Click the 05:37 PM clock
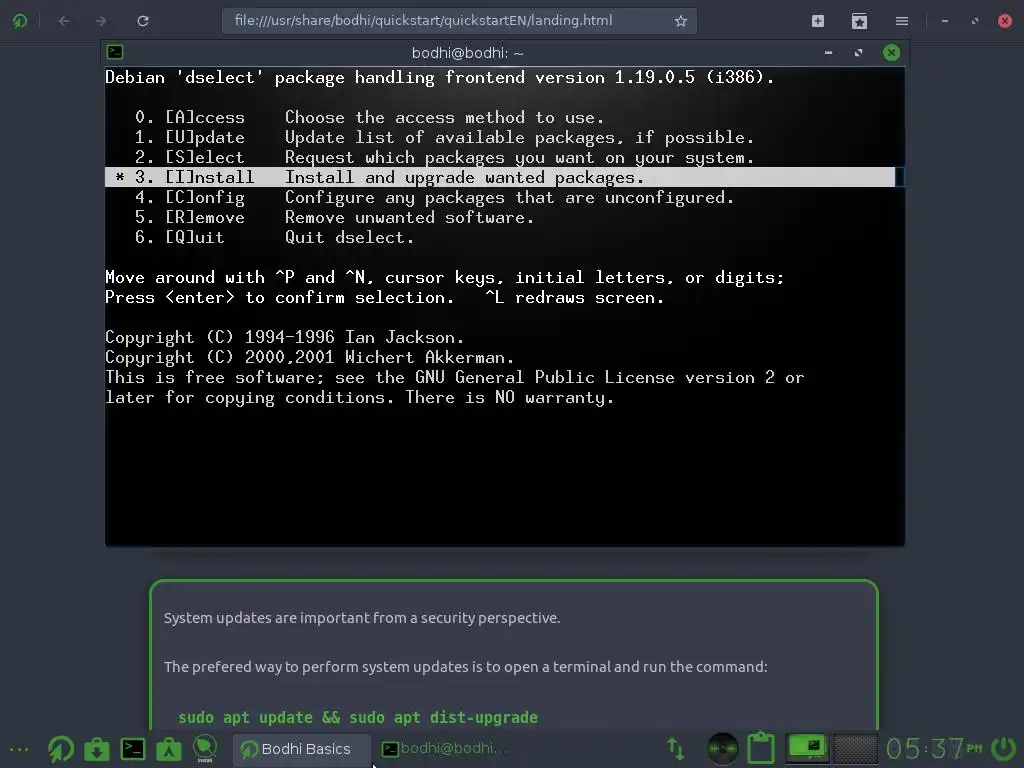This screenshot has width=1024, height=768. tap(934, 748)
